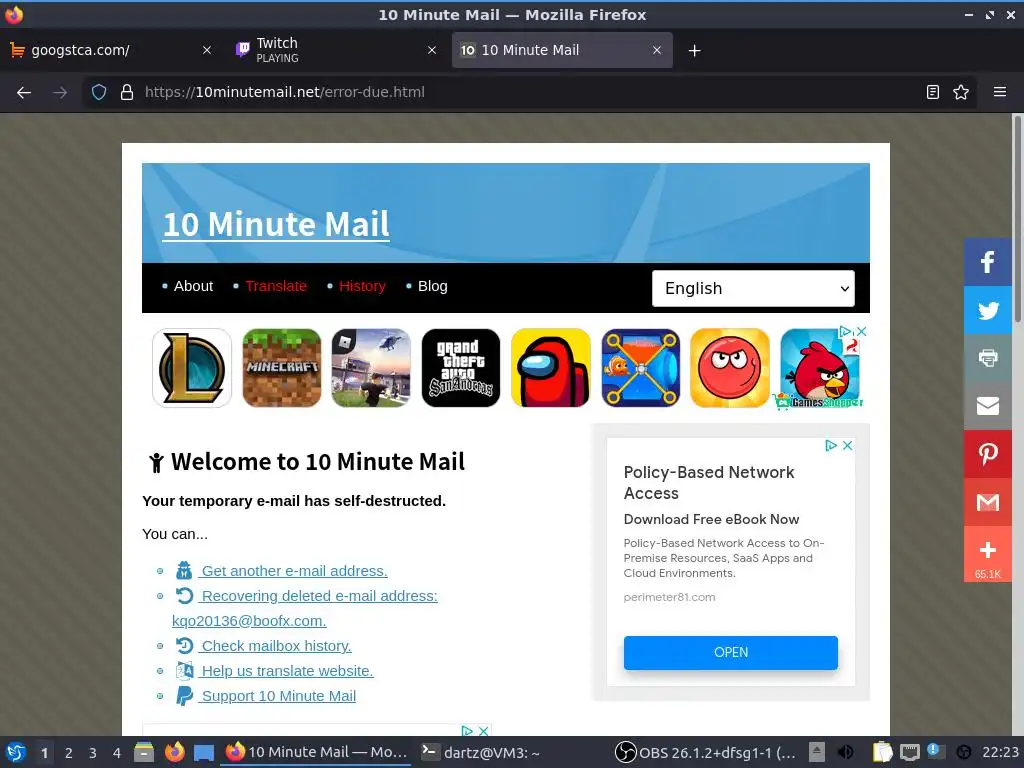
Task: Close the googstca.com tab
Action: 206,50
